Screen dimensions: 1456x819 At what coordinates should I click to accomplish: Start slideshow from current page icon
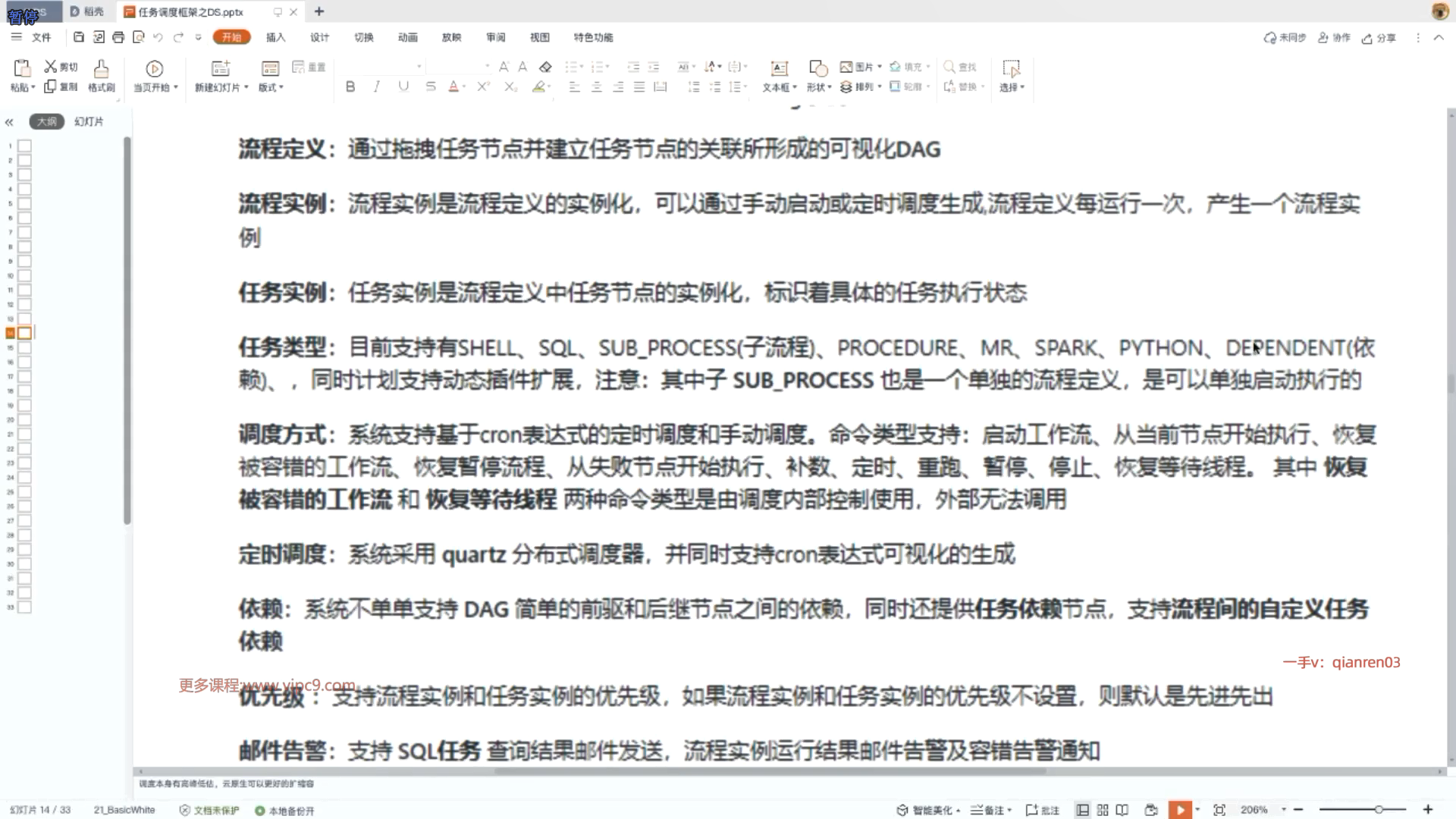[154, 69]
